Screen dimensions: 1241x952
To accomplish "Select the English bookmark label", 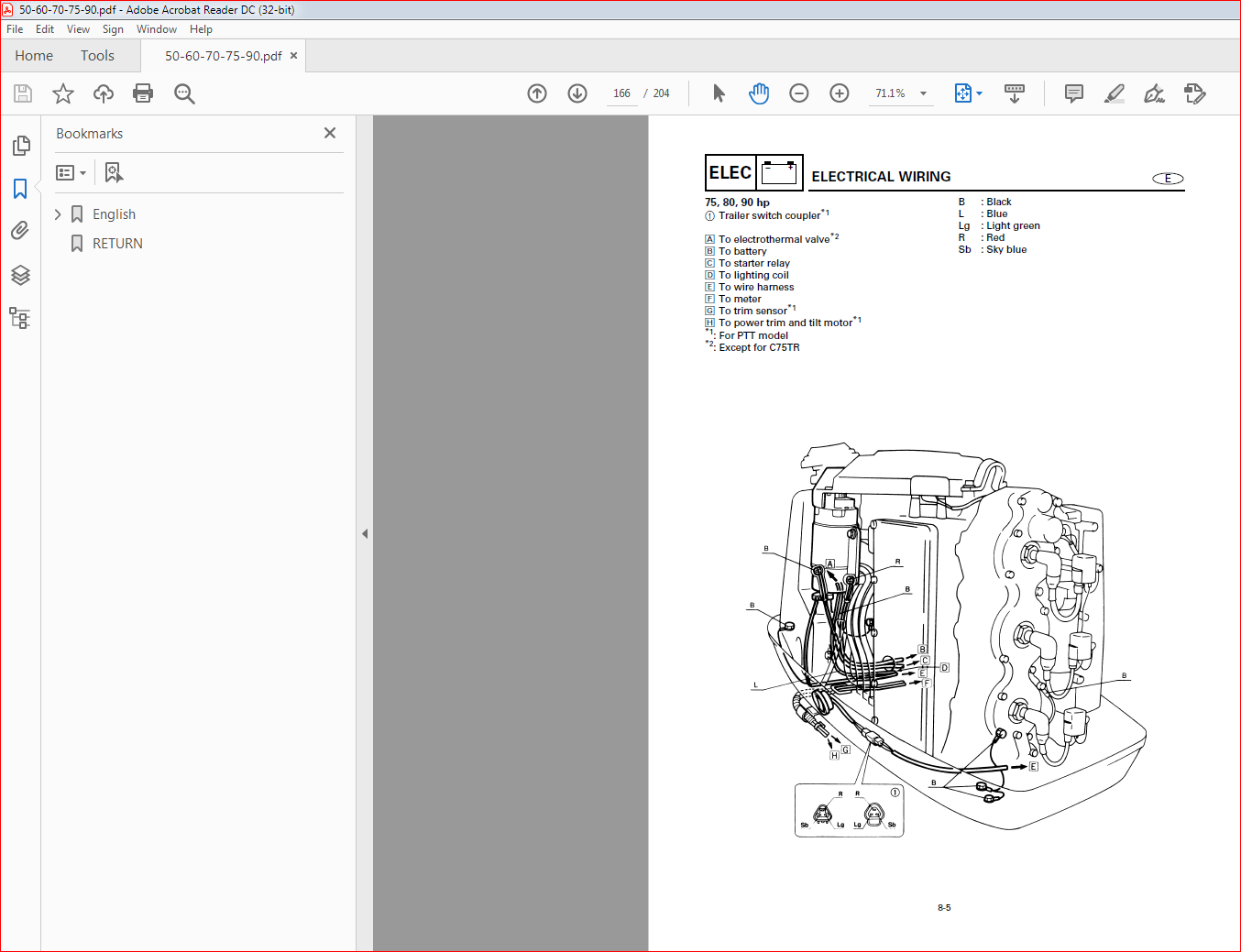I will pos(114,214).
